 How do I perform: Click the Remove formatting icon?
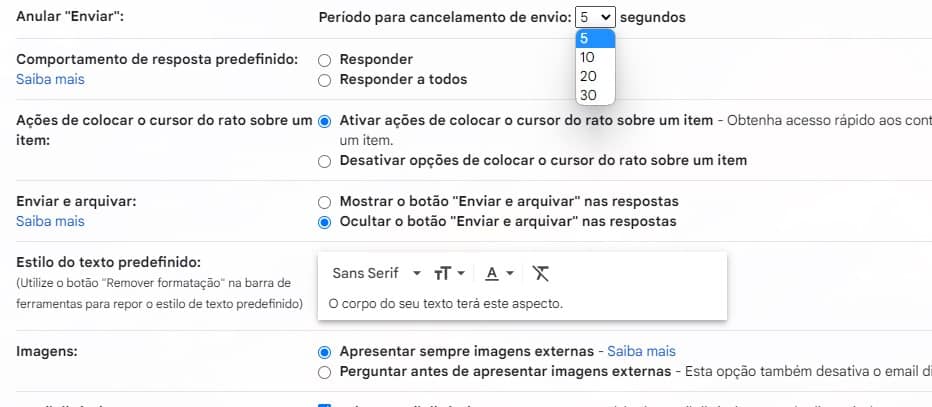coord(540,273)
